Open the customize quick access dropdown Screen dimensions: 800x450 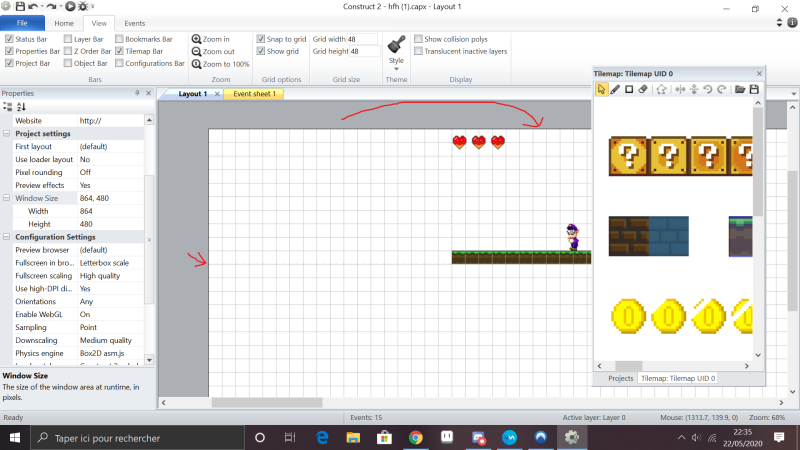92,7
